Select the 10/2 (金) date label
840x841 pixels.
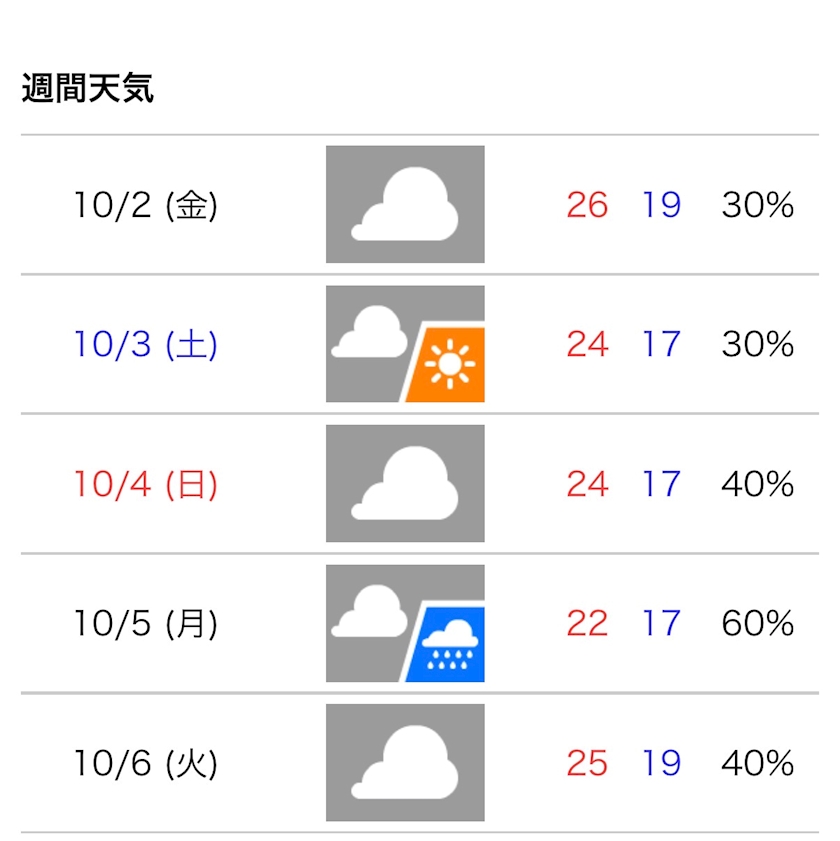click(x=146, y=205)
